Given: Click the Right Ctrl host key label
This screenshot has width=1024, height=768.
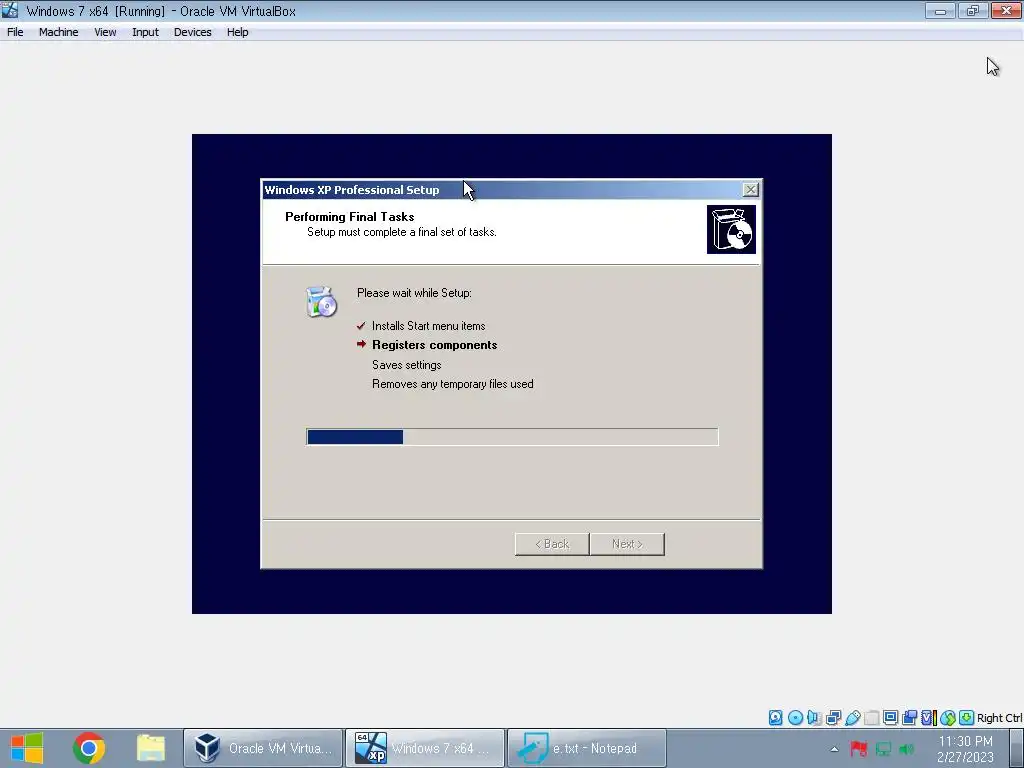Looking at the screenshot, I should click(1000, 718).
